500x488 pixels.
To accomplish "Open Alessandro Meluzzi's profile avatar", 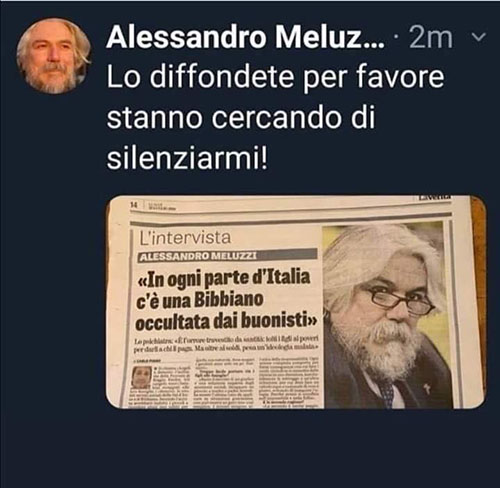I will (x=54, y=56).
